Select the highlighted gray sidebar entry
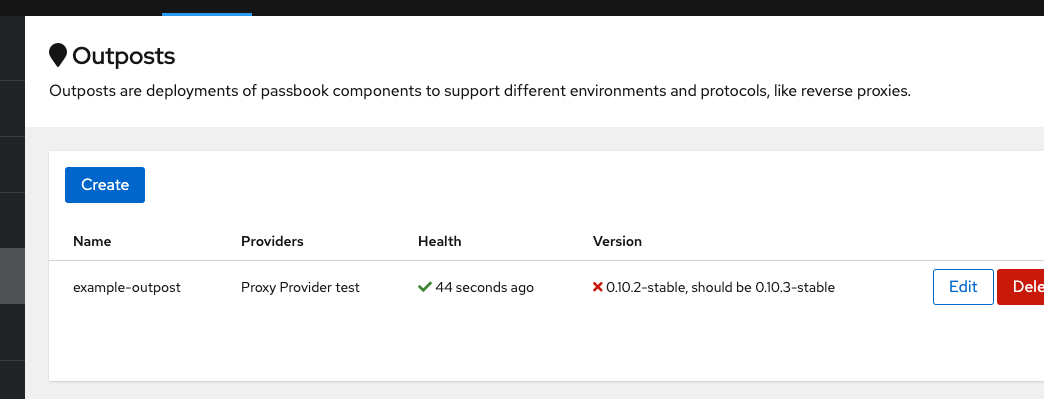This screenshot has width=1044, height=399. (12, 276)
